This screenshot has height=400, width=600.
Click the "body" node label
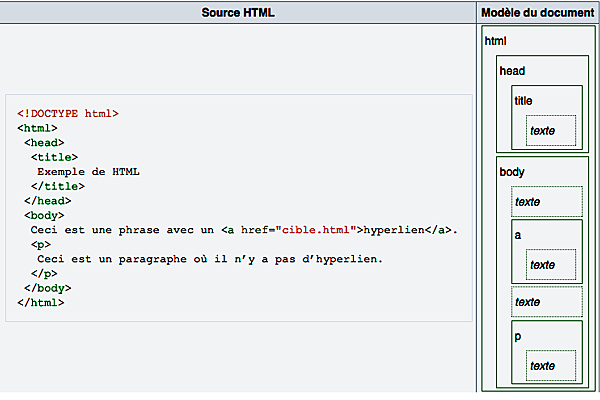coord(512,172)
